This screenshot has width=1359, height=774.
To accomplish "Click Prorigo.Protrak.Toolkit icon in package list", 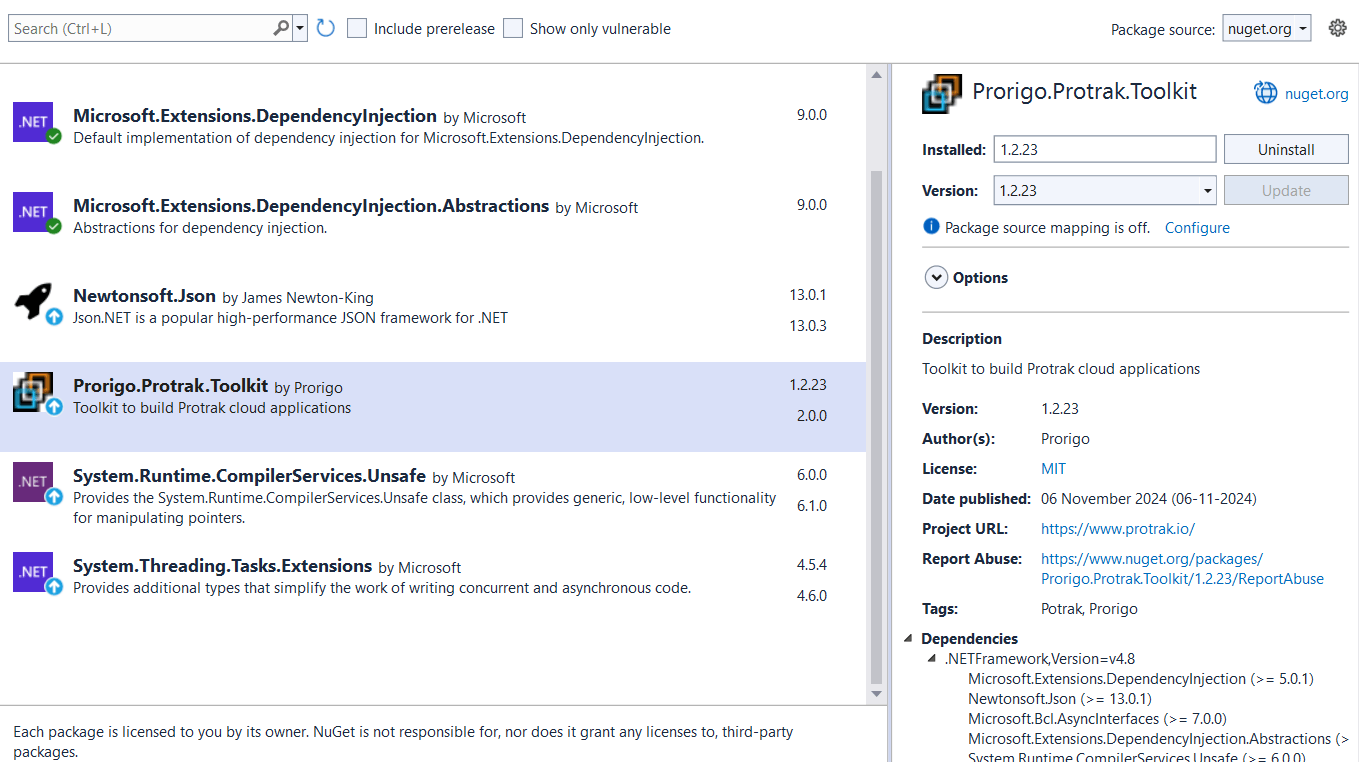I will [32, 391].
